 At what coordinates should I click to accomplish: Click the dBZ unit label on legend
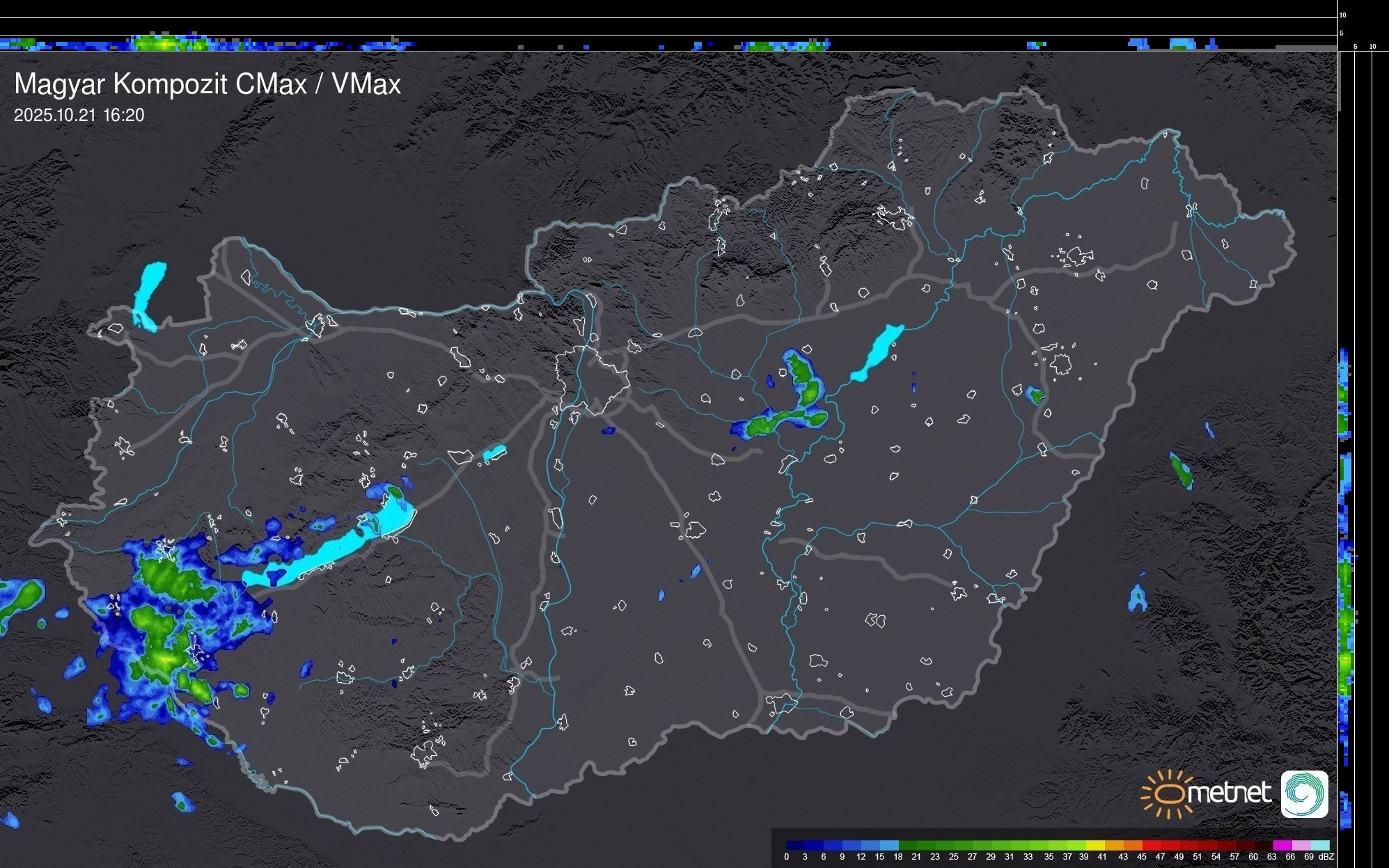[1326, 857]
